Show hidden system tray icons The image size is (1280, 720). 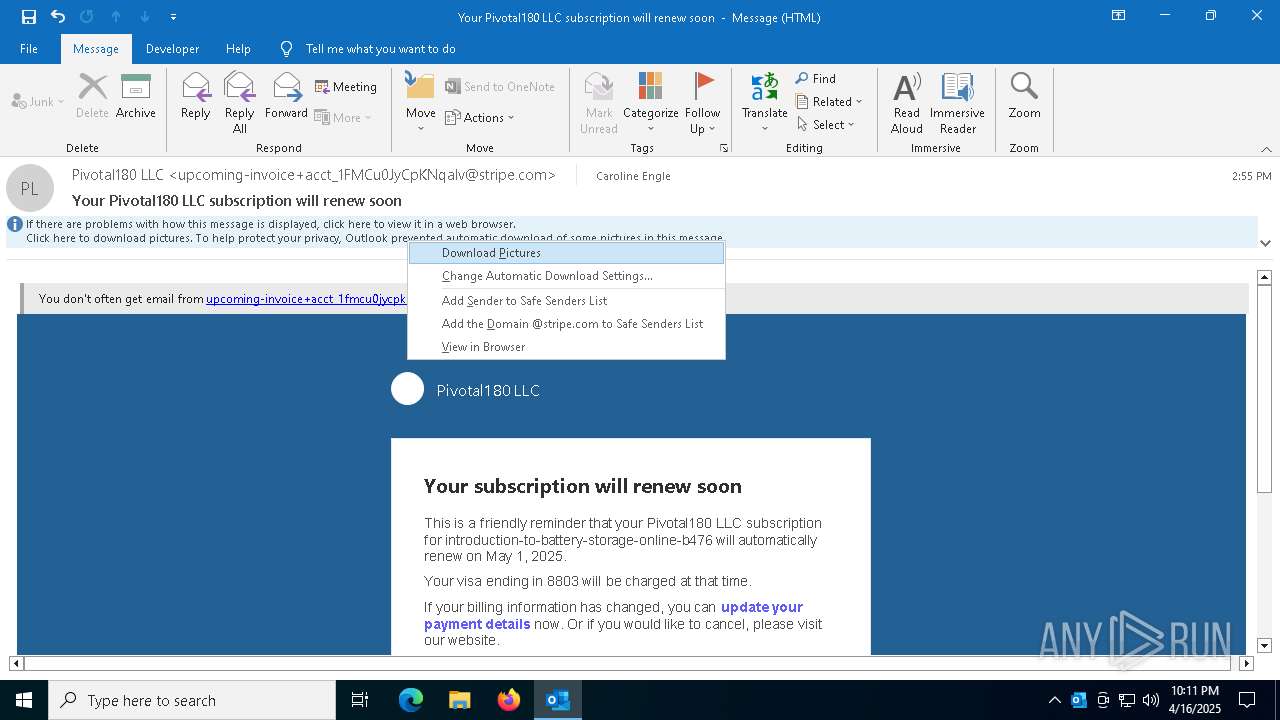click(x=1054, y=700)
